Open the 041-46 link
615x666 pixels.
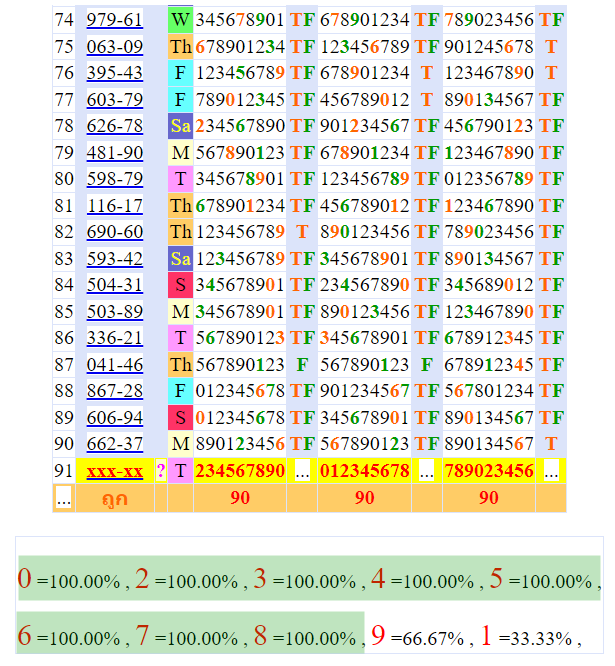pos(115,365)
